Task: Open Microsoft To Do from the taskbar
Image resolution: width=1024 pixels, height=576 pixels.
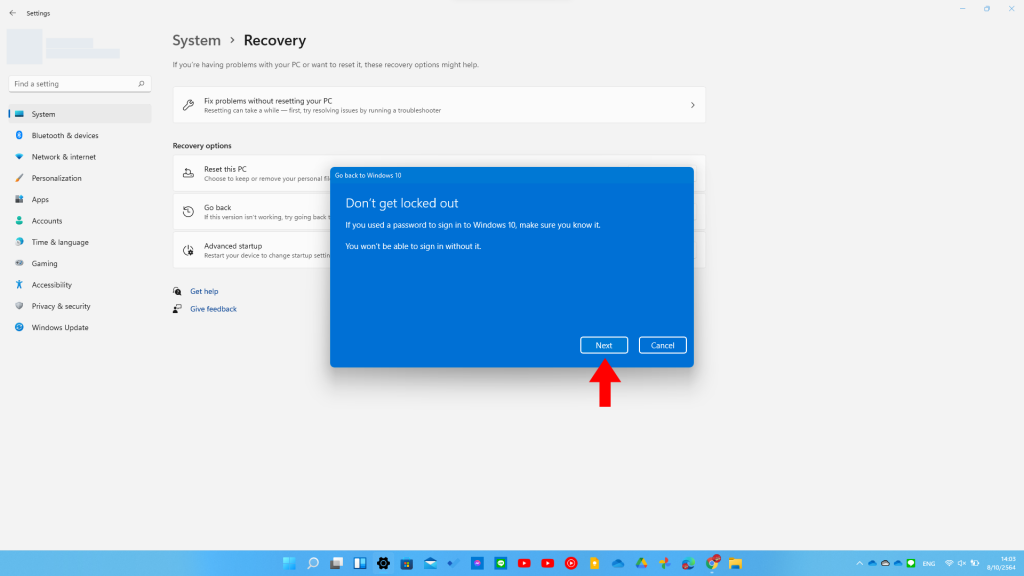Action: tap(454, 563)
